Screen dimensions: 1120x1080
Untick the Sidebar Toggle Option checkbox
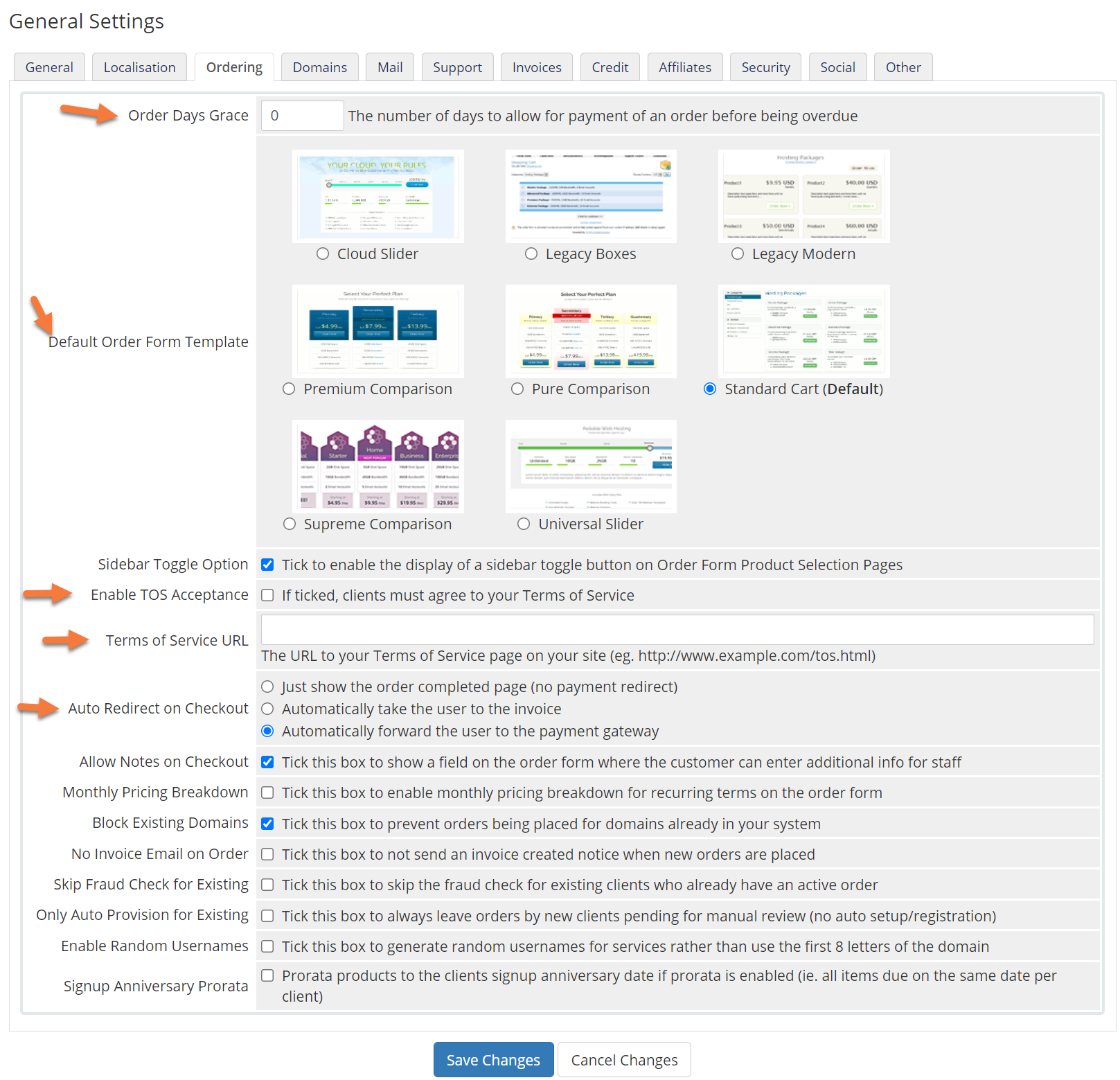[267, 565]
